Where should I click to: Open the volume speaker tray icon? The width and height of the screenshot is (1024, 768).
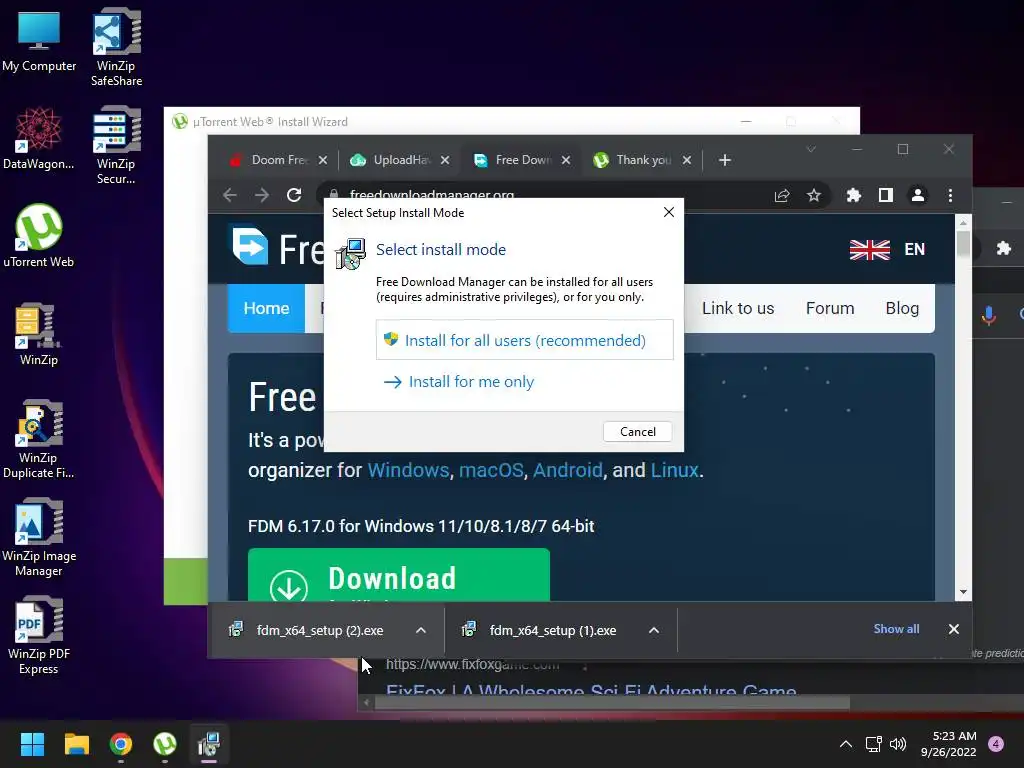pos(898,744)
